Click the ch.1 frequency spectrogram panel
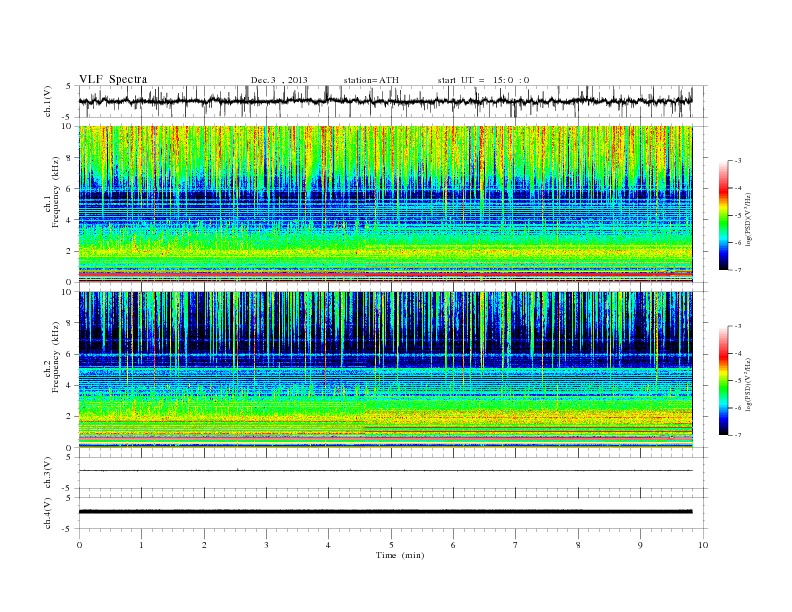The height and width of the screenshot is (612, 792). 386,204
